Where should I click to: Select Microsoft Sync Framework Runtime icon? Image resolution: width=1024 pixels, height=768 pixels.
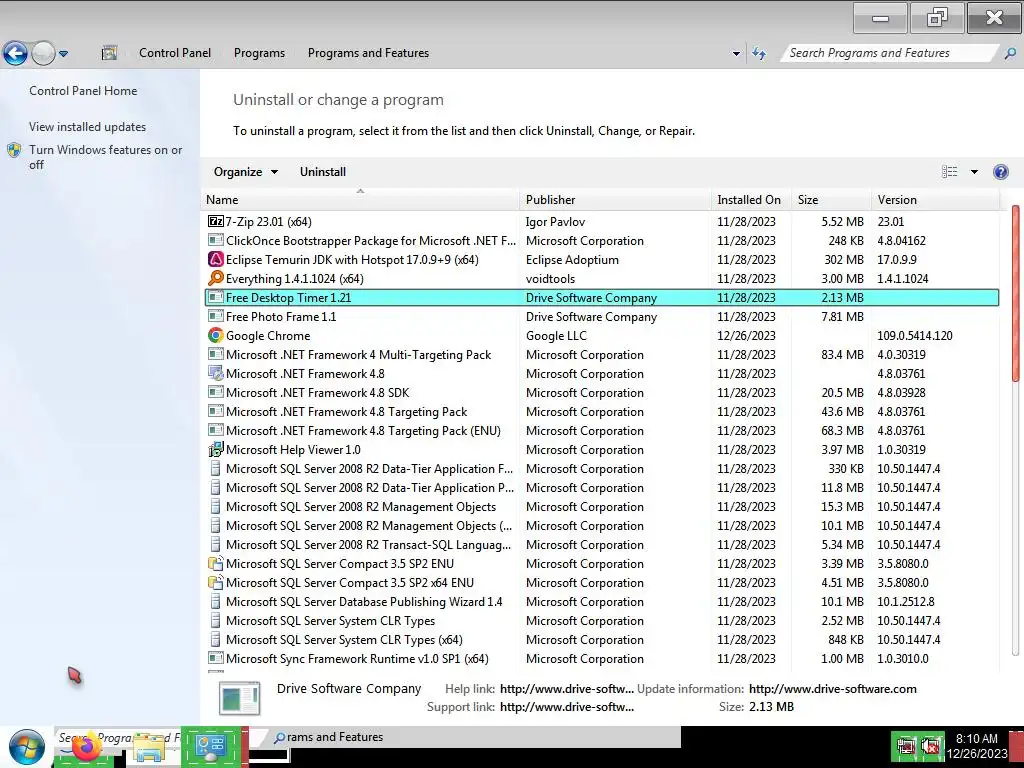[216, 658]
